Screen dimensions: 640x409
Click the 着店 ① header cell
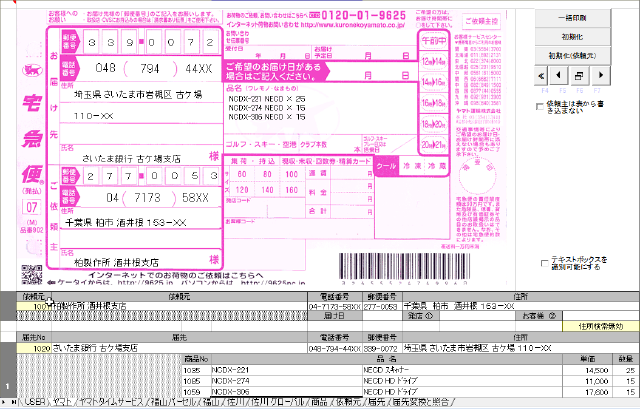(421, 316)
